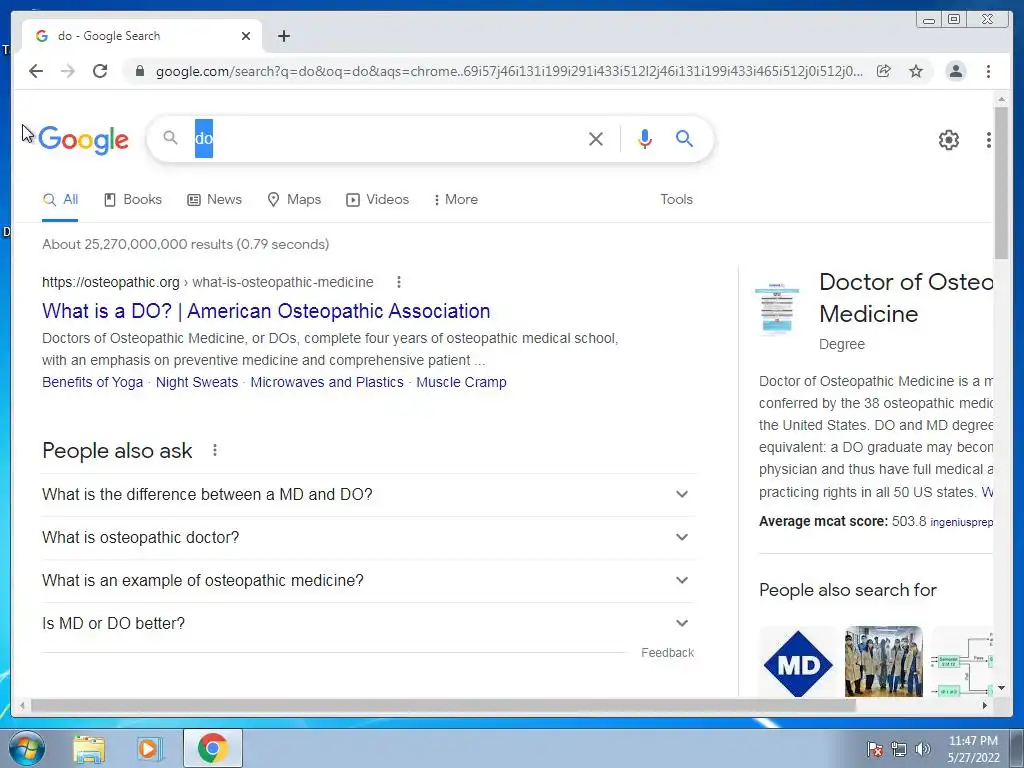The height and width of the screenshot is (768, 1024).
Task: Switch to the Maps tab
Action: pyautogui.click(x=295, y=199)
